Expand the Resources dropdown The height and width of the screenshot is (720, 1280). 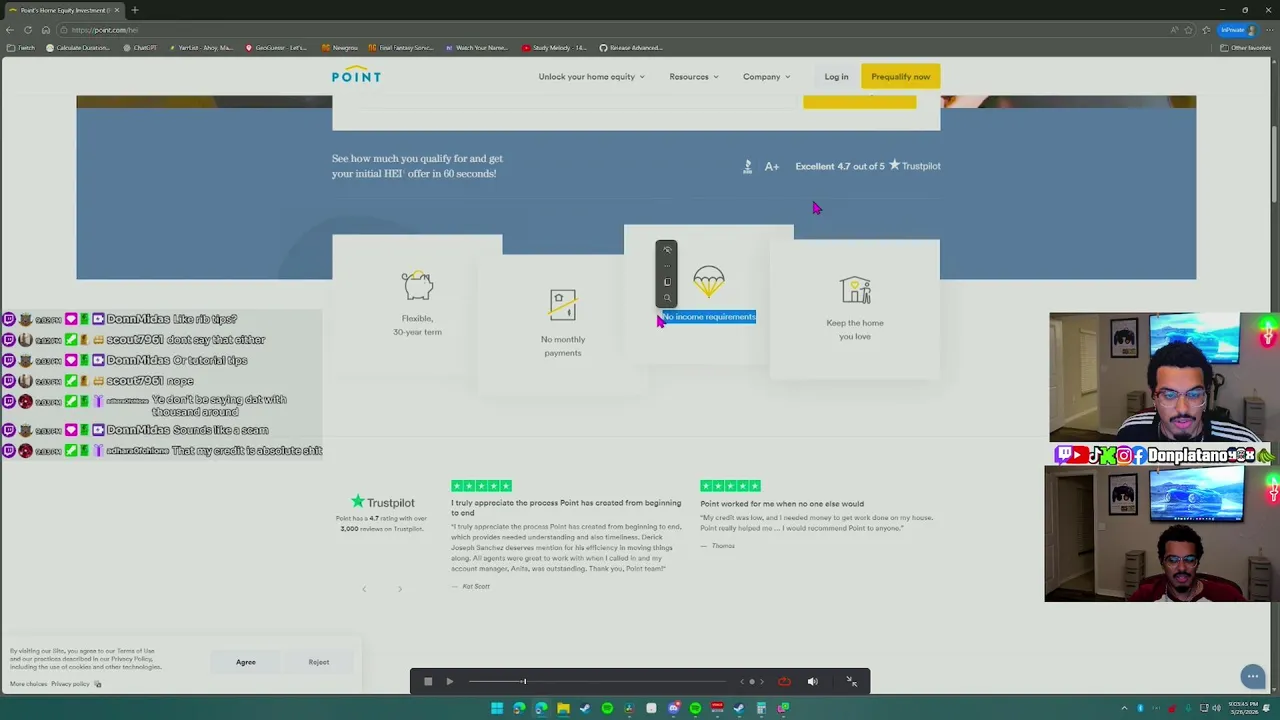[x=693, y=77]
